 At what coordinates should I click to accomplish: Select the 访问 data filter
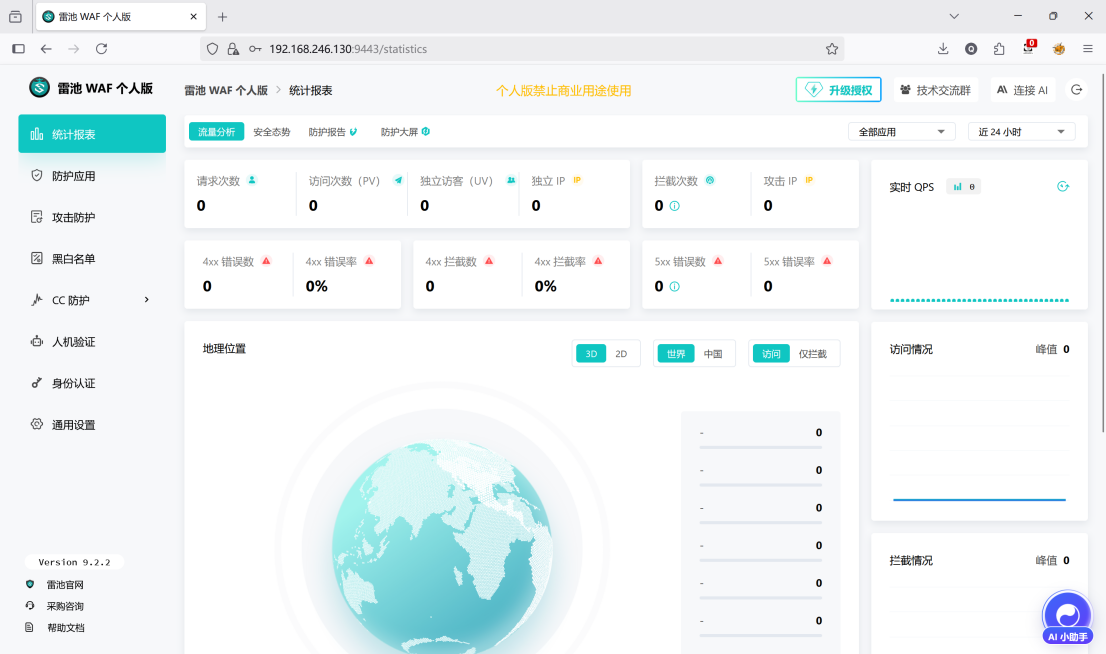click(771, 353)
